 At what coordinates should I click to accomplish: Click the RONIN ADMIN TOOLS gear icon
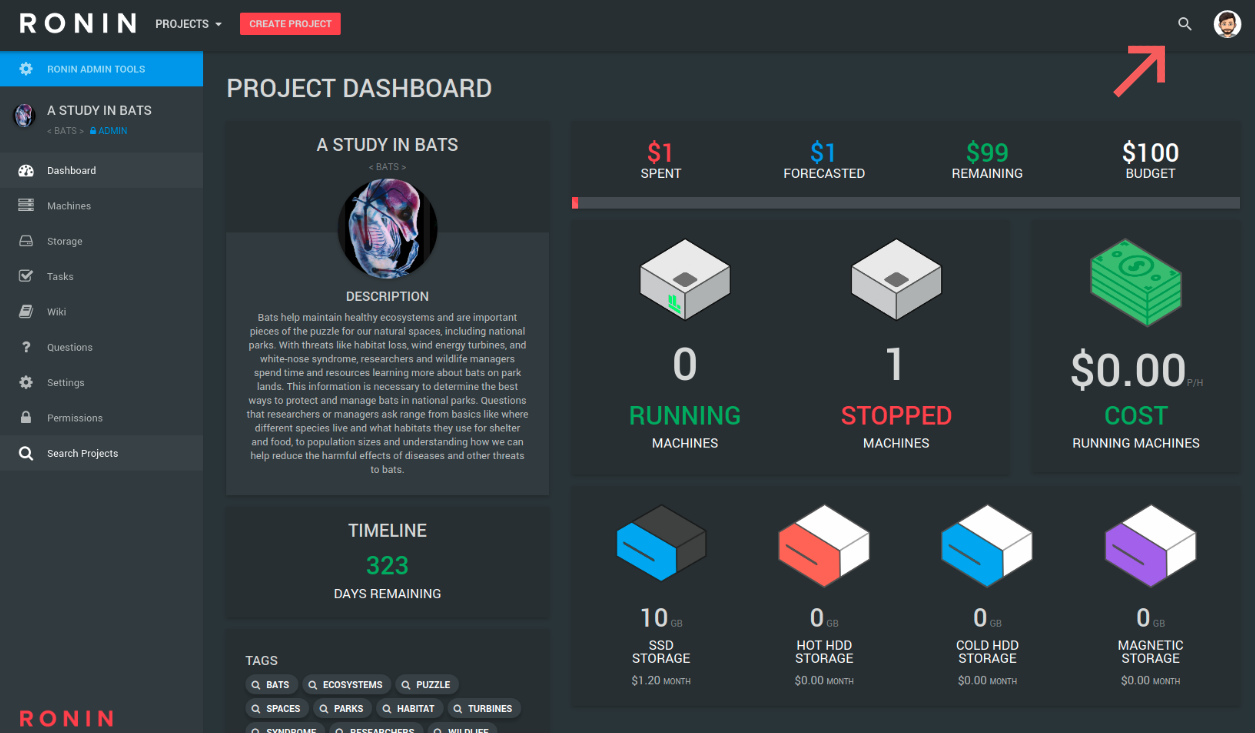(x=26, y=69)
